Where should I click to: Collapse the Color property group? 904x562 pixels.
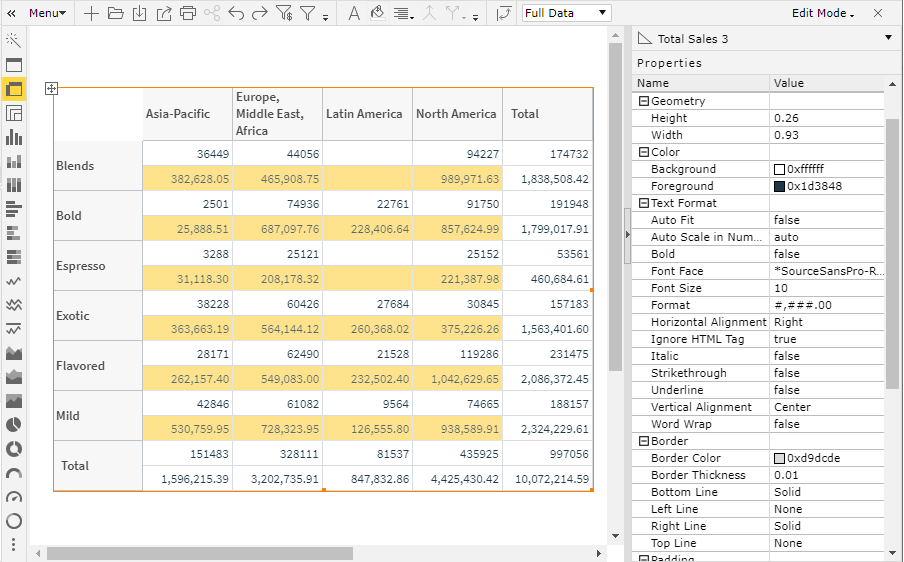(644, 152)
